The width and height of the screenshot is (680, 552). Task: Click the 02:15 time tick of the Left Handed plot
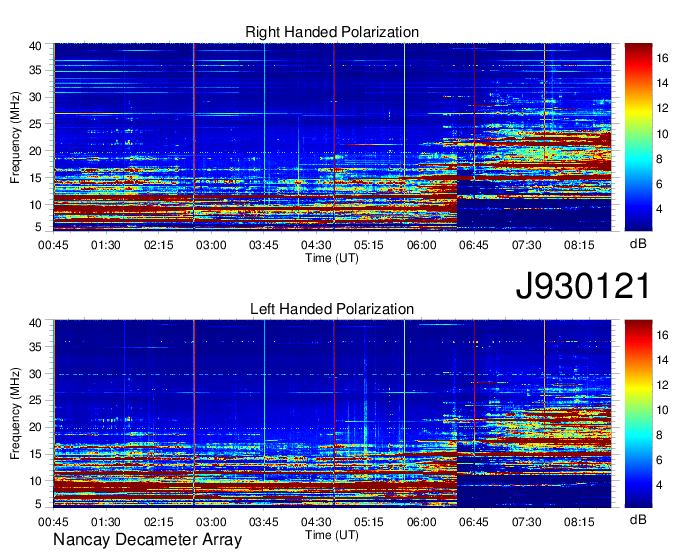pyautogui.click(x=158, y=522)
